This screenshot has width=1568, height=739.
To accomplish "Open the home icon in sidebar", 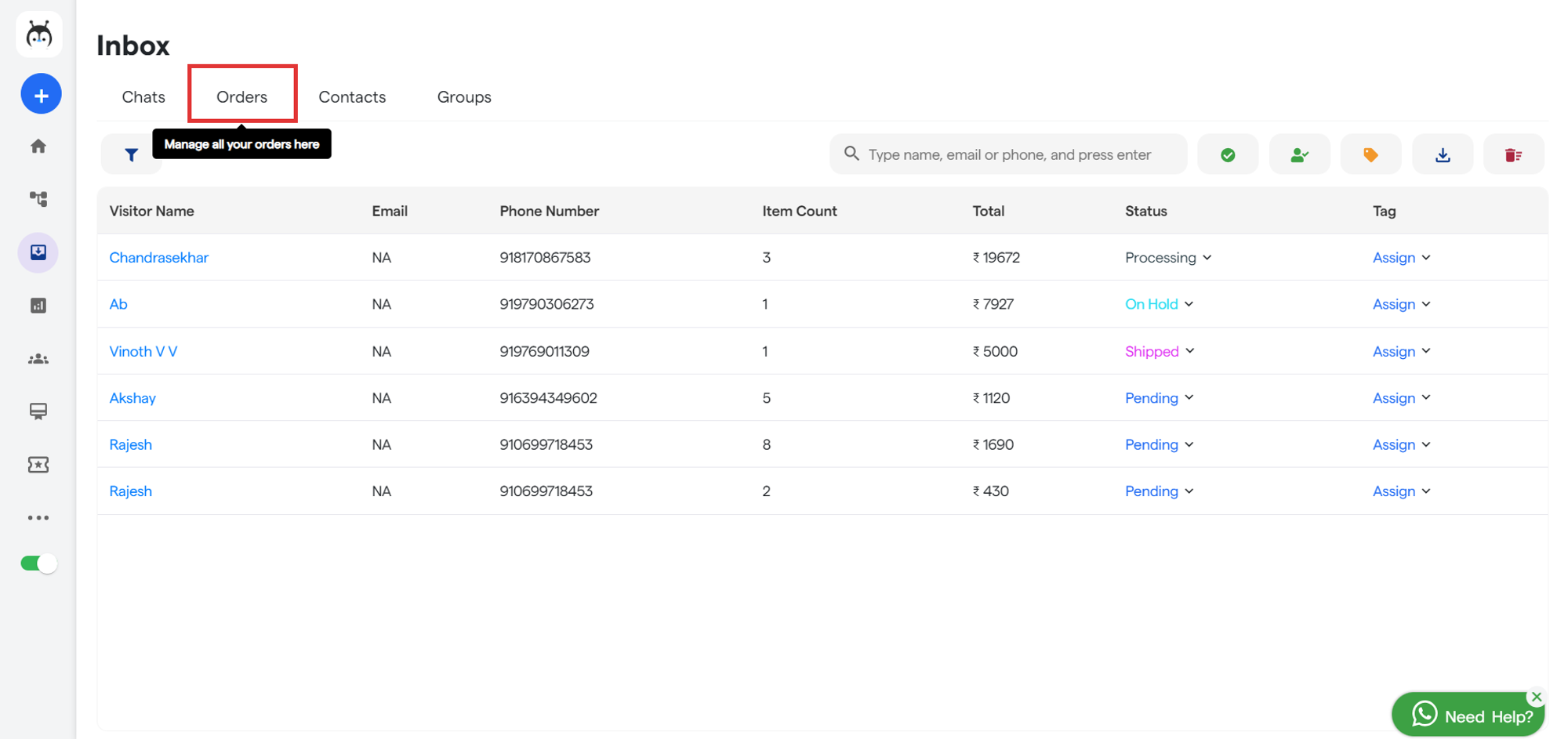I will (x=38, y=147).
